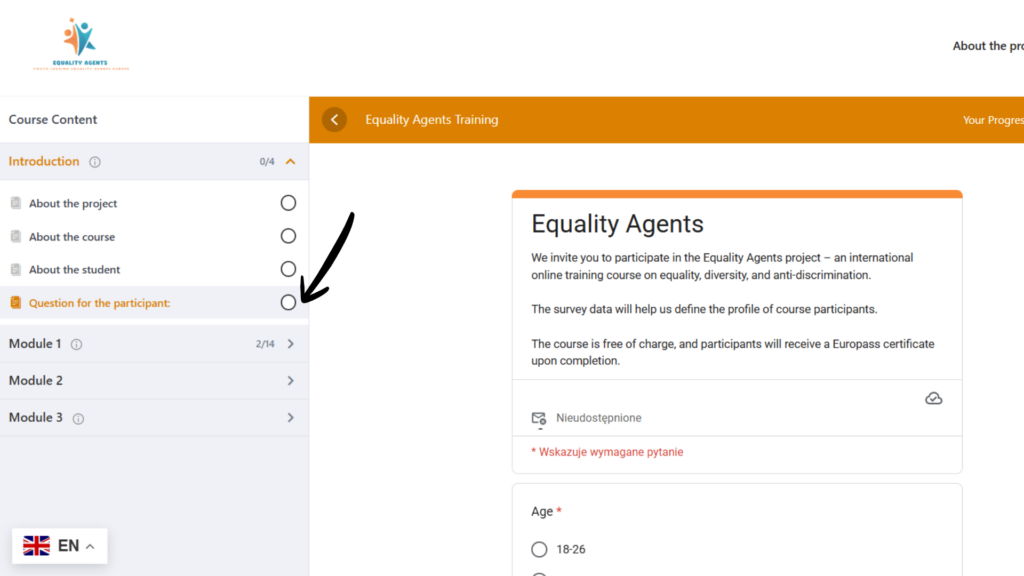Click the orange Question for the participant icon
Image resolution: width=1024 pixels, height=576 pixels.
tap(15, 303)
